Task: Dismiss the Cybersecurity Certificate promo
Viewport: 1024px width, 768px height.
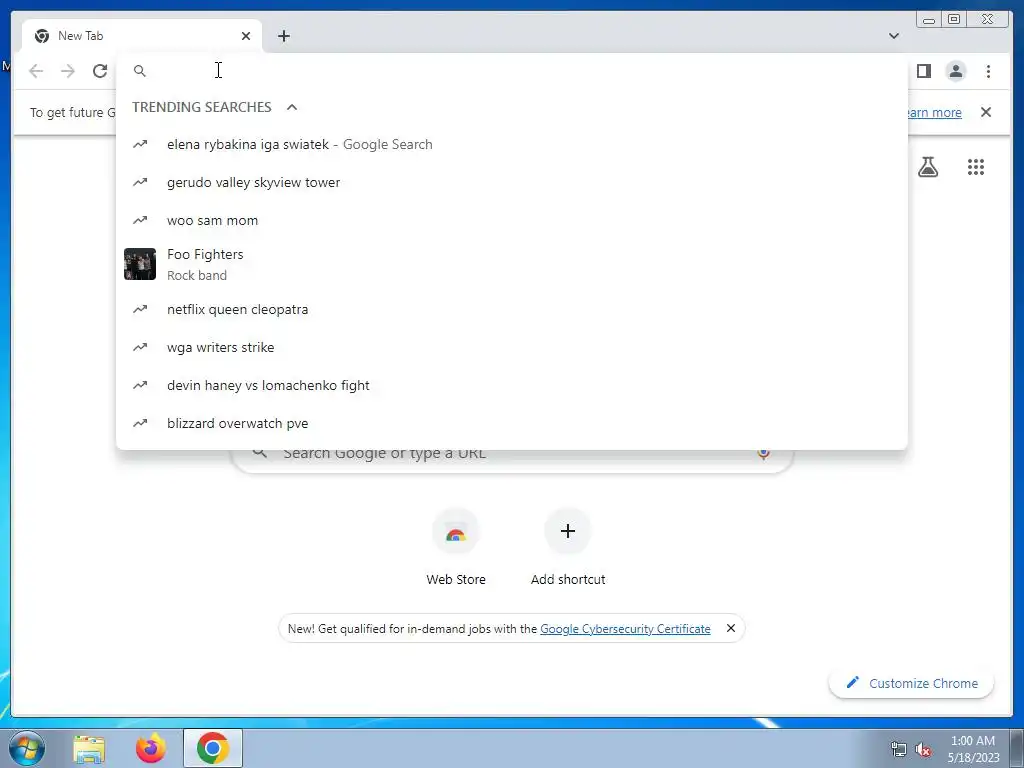Action: pos(731,628)
